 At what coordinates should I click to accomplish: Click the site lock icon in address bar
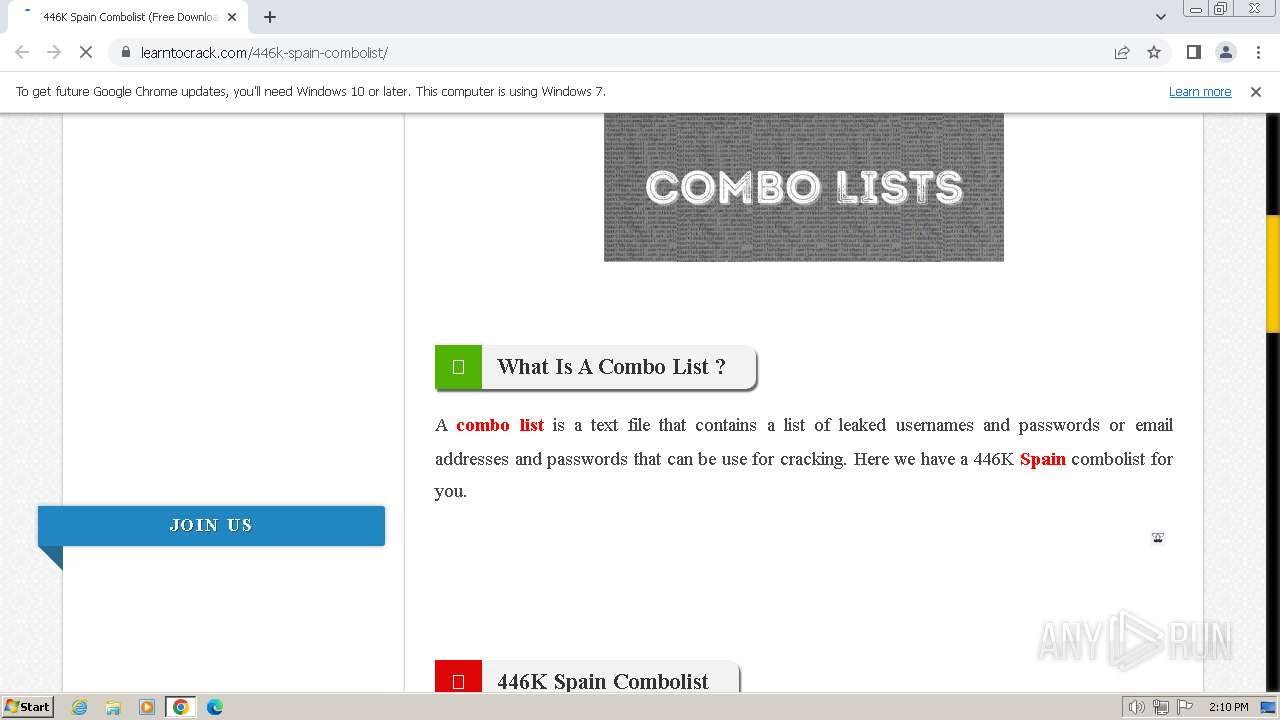pos(125,52)
